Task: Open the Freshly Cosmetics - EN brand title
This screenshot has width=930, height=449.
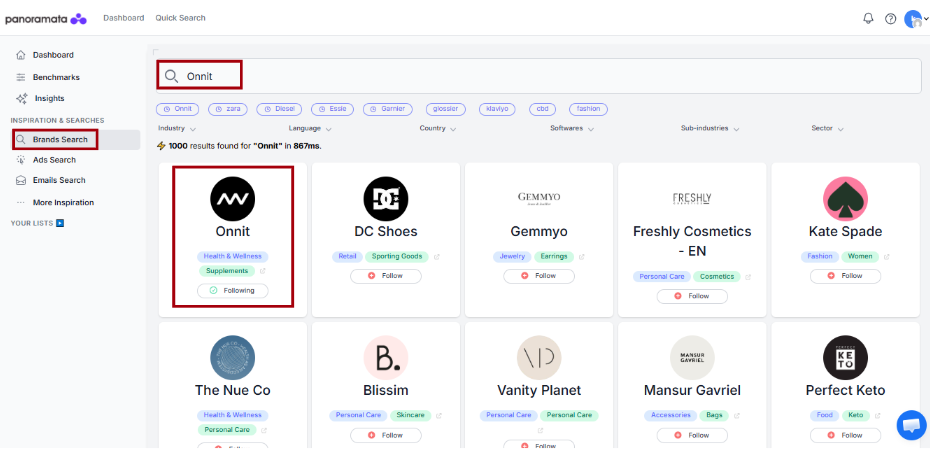Action: [x=692, y=241]
